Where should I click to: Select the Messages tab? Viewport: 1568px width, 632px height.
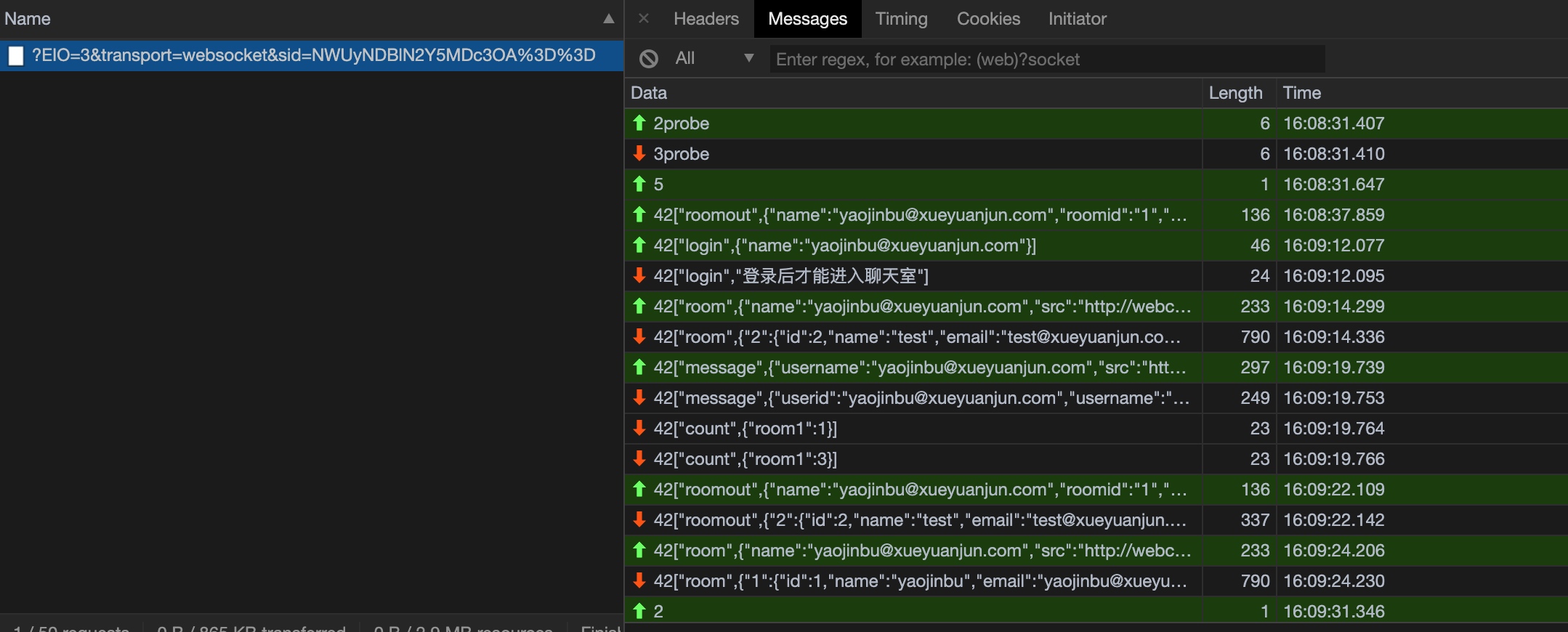(807, 19)
